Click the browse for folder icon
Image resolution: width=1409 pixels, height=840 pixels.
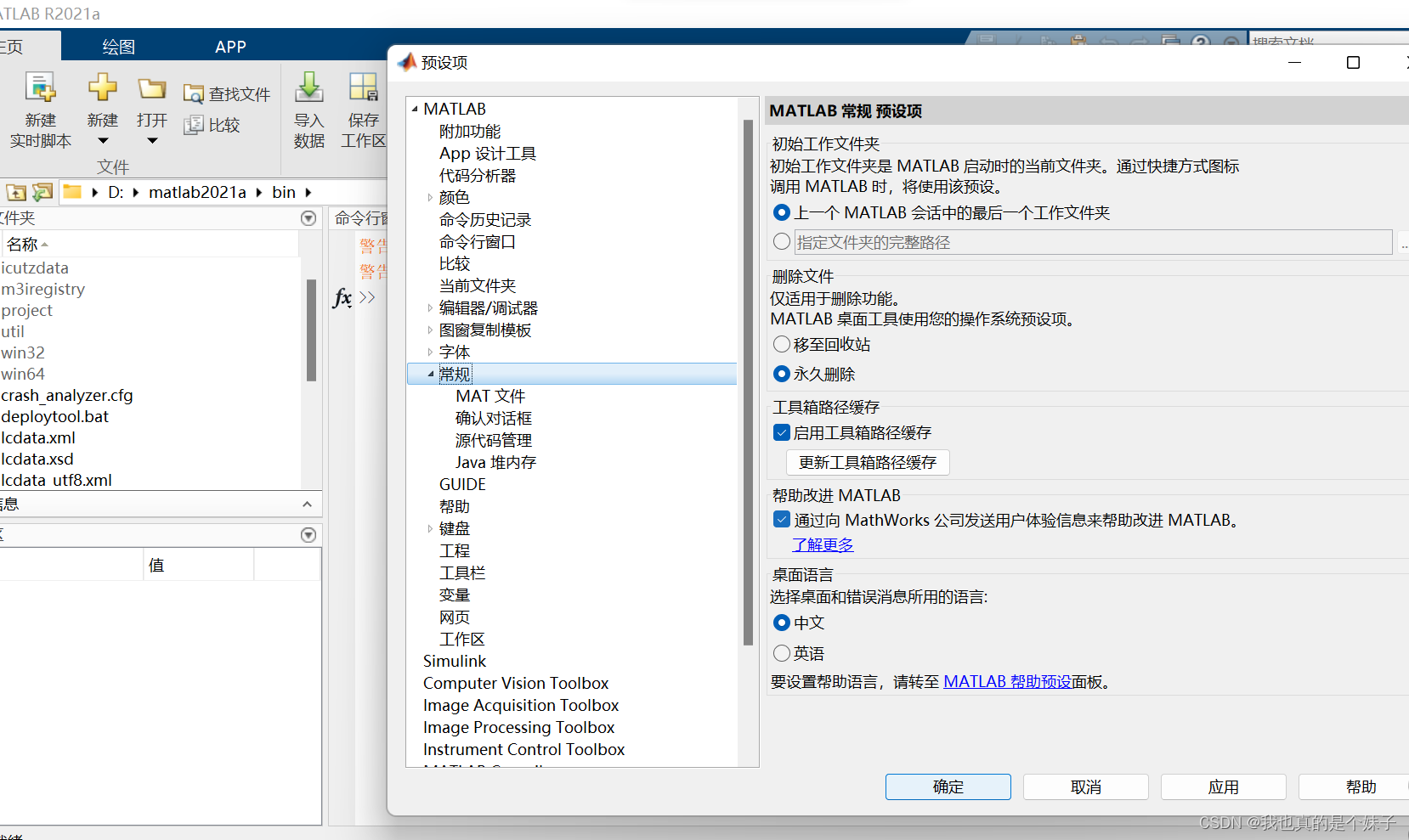tap(42, 192)
